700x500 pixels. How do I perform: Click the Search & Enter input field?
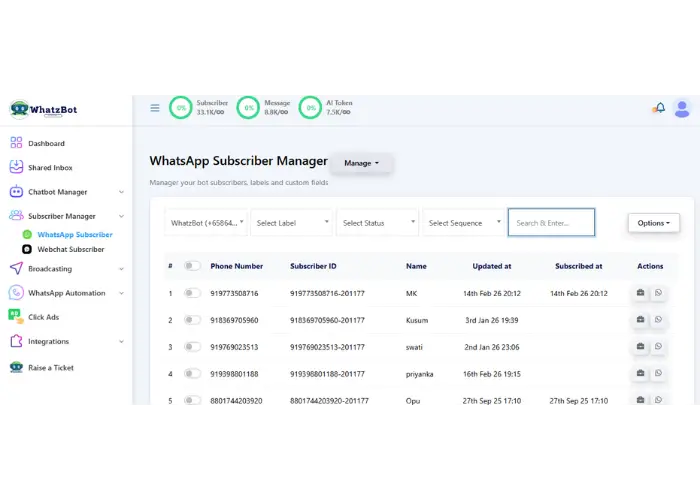click(551, 223)
